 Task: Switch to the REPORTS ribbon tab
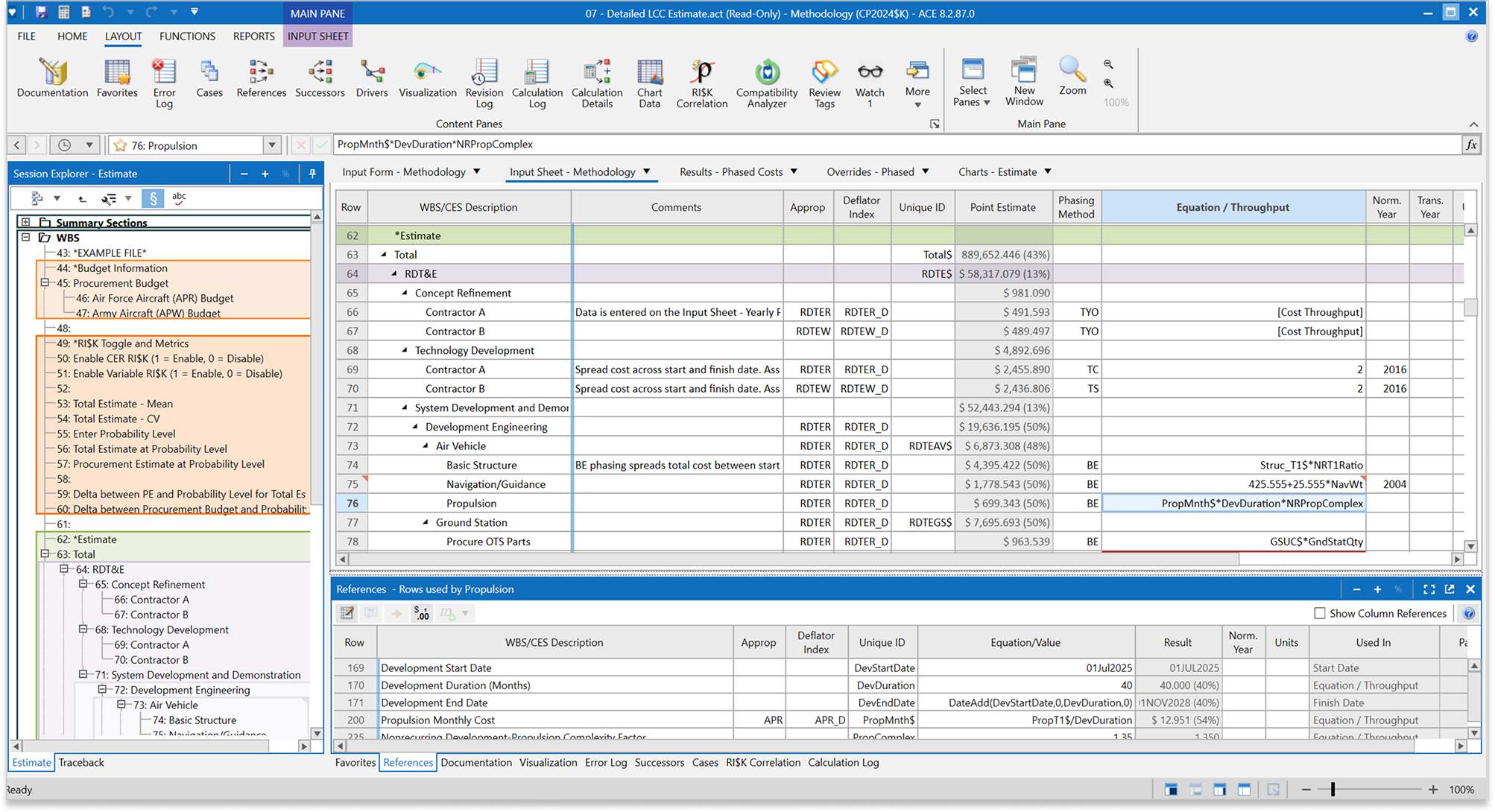coord(253,36)
